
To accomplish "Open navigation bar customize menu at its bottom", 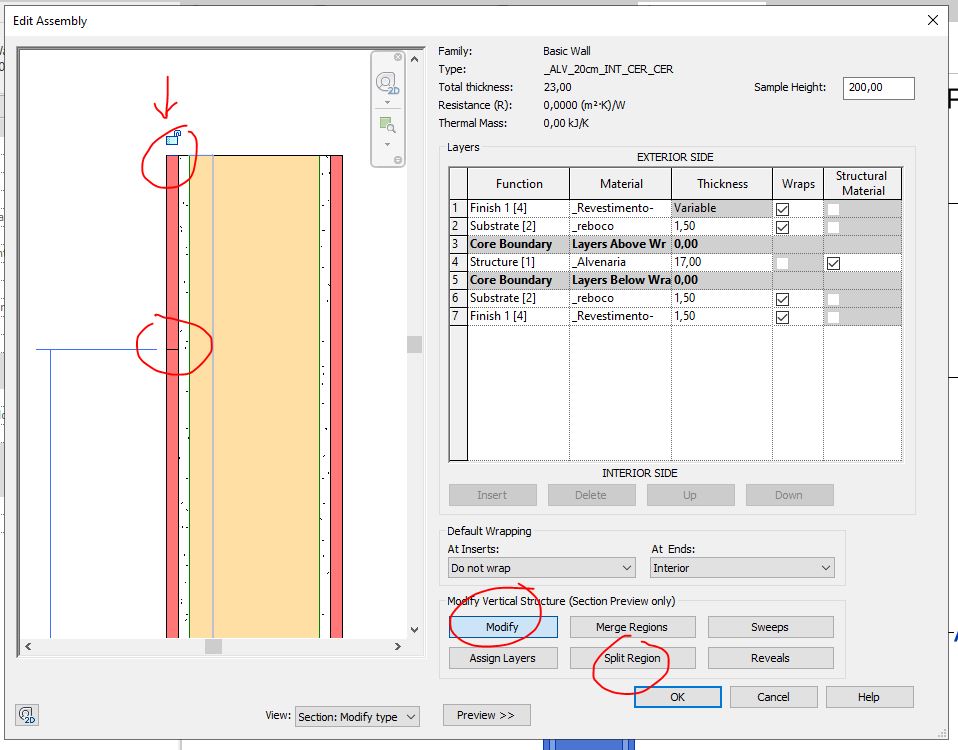I will pos(398,160).
